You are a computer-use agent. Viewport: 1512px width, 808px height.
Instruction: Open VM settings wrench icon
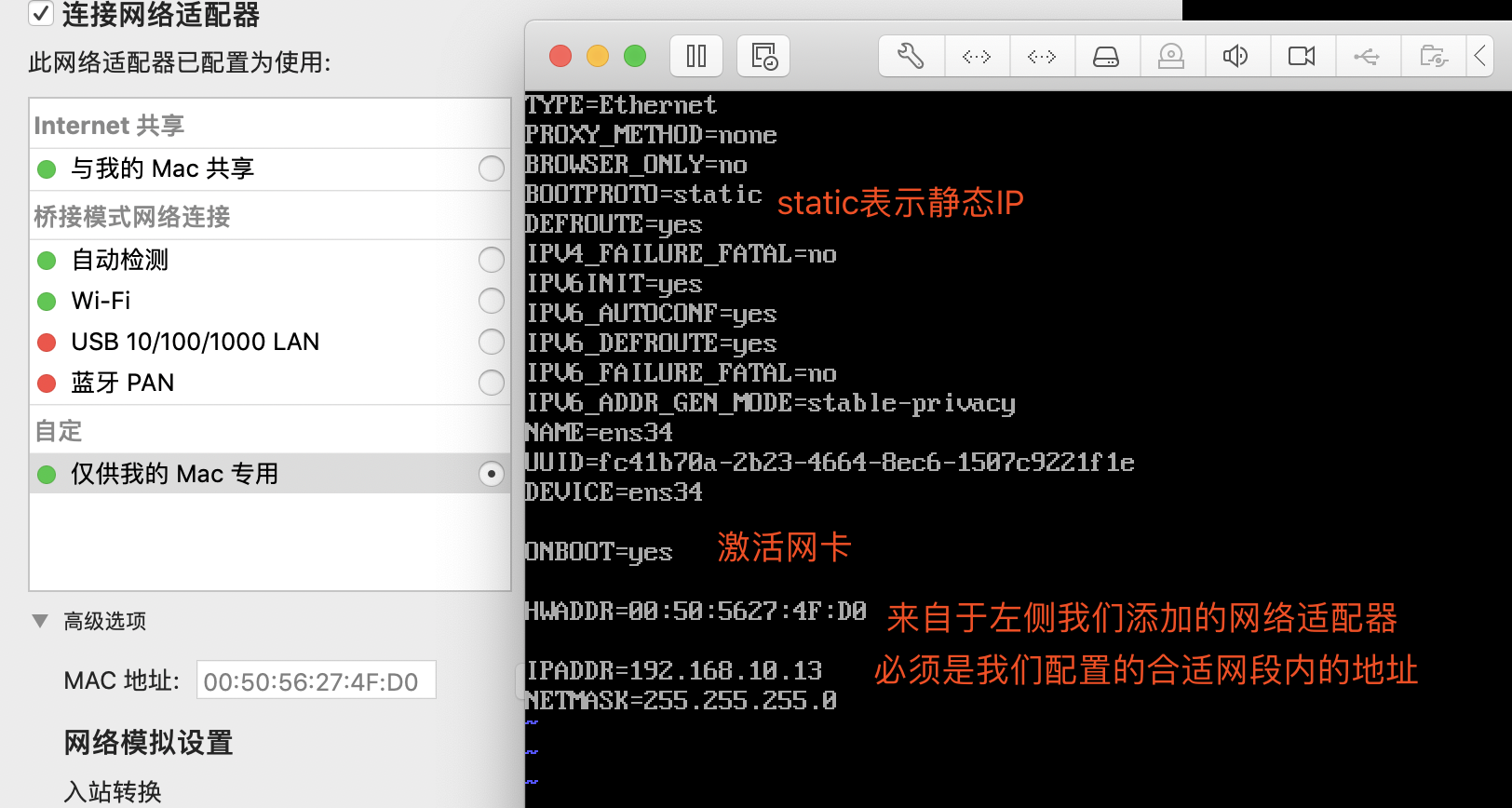[x=911, y=56]
